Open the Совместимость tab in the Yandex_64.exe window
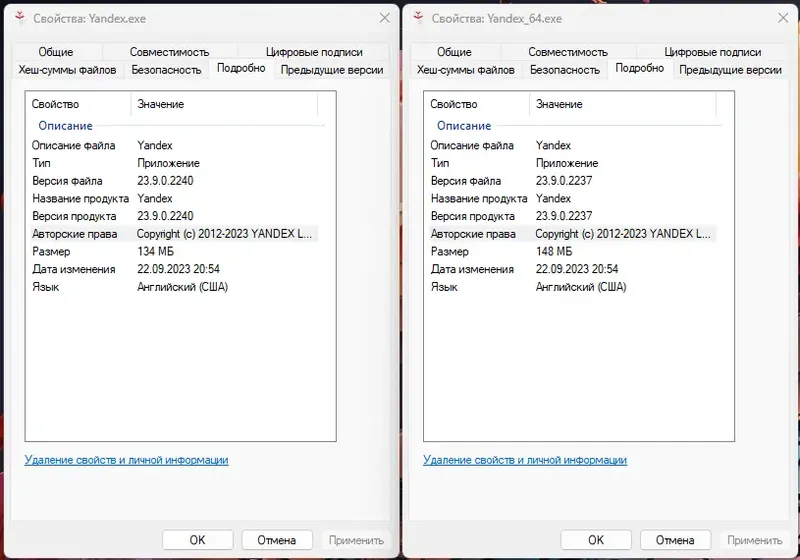 (x=568, y=52)
